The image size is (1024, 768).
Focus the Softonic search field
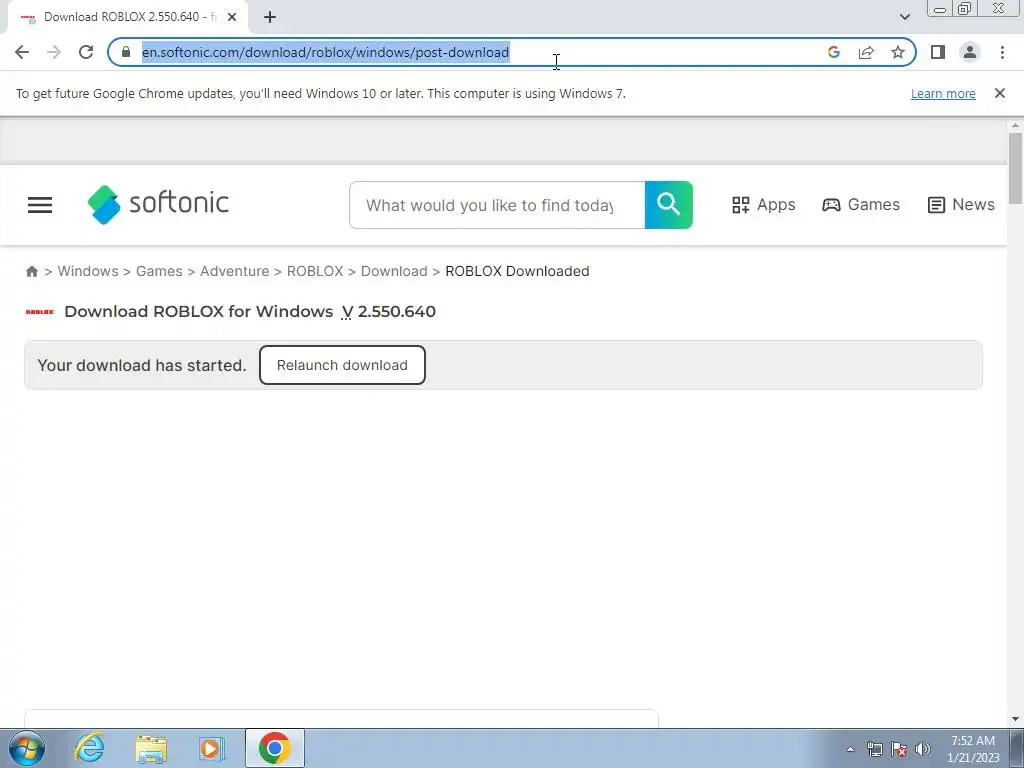pos(497,205)
